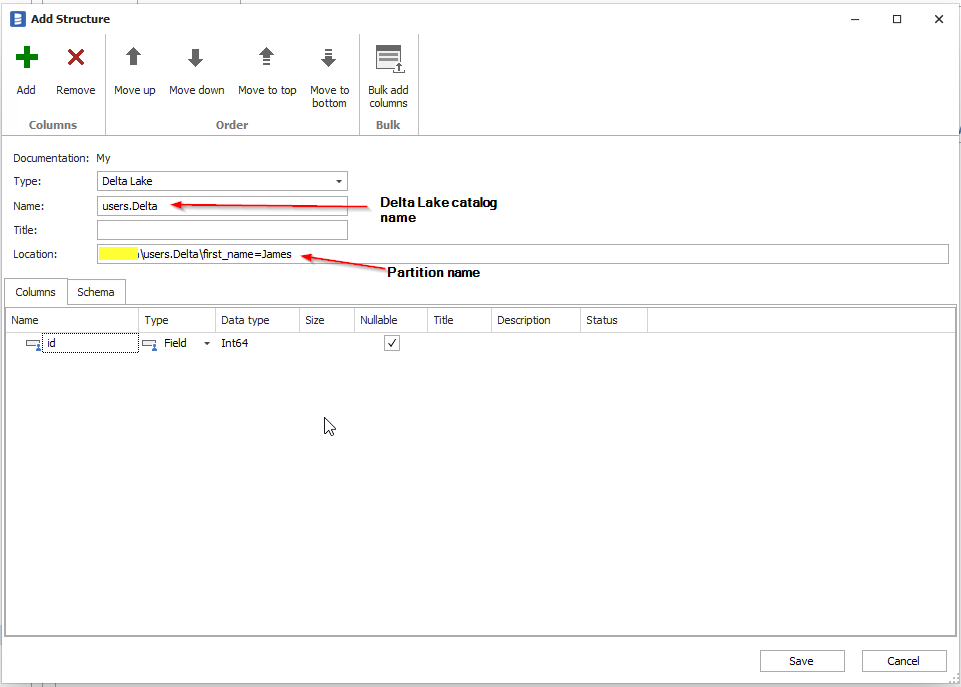
Task: Click the Save button
Action: pos(801,661)
